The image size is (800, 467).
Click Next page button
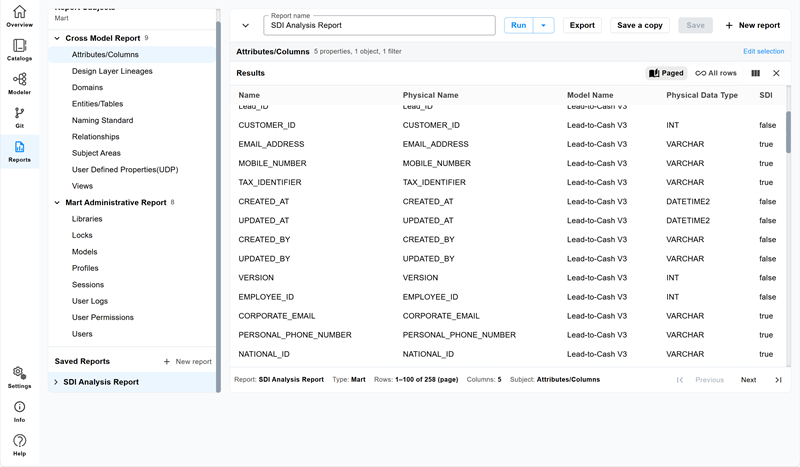point(748,380)
